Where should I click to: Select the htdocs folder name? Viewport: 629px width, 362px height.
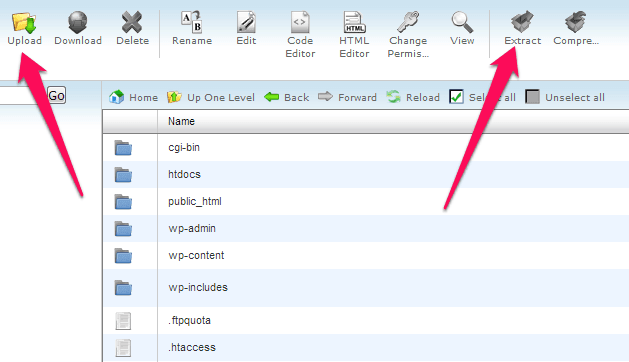(x=184, y=174)
